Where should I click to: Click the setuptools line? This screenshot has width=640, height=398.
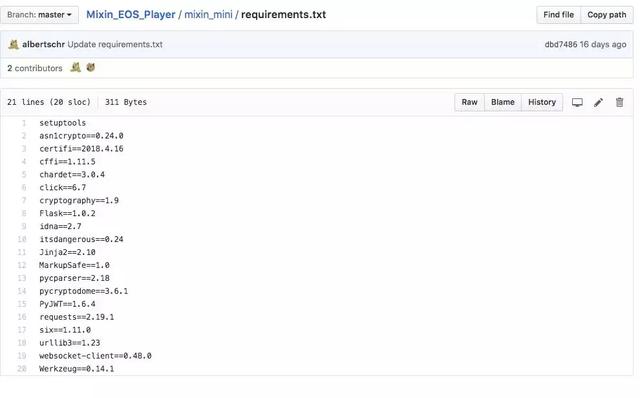point(62,123)
